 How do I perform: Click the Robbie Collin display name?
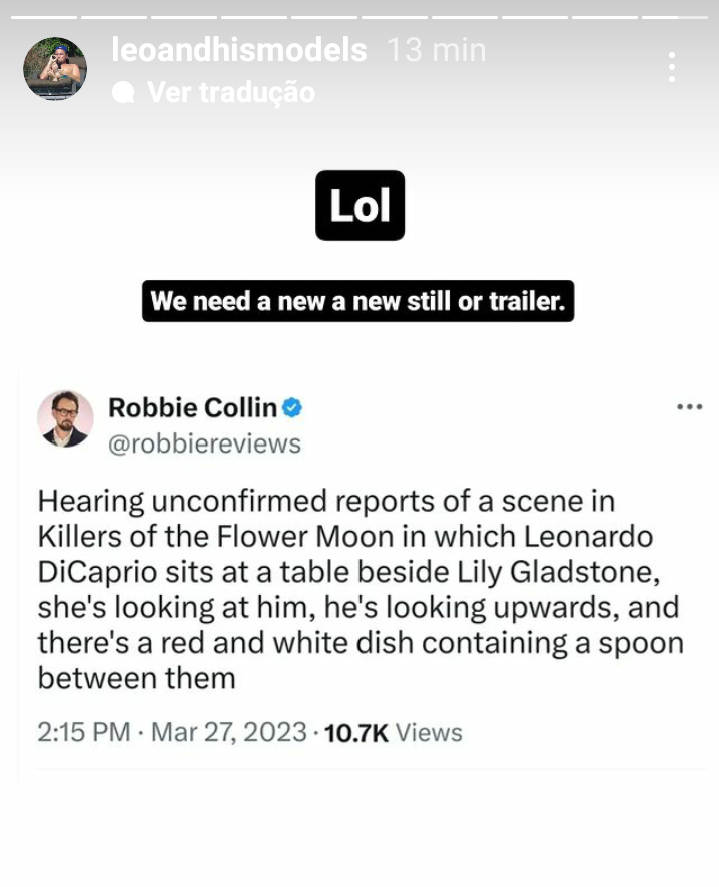tap(192, 408)
